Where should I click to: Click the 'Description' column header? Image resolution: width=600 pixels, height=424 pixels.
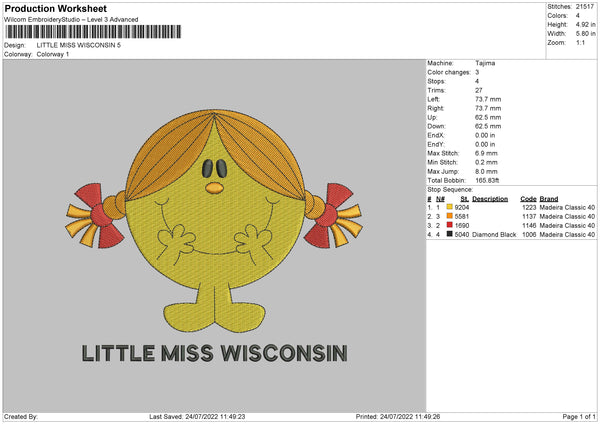pos(490,199)
